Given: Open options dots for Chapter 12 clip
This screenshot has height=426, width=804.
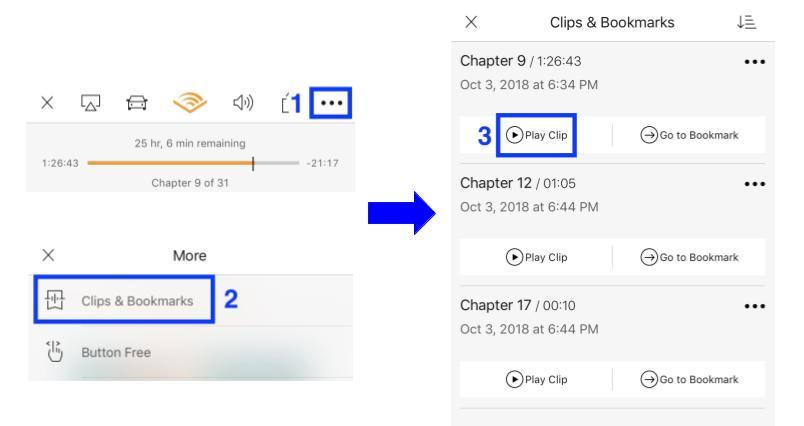Looking at the screenshot, I should pyautogui.click(x=754, y=184).
